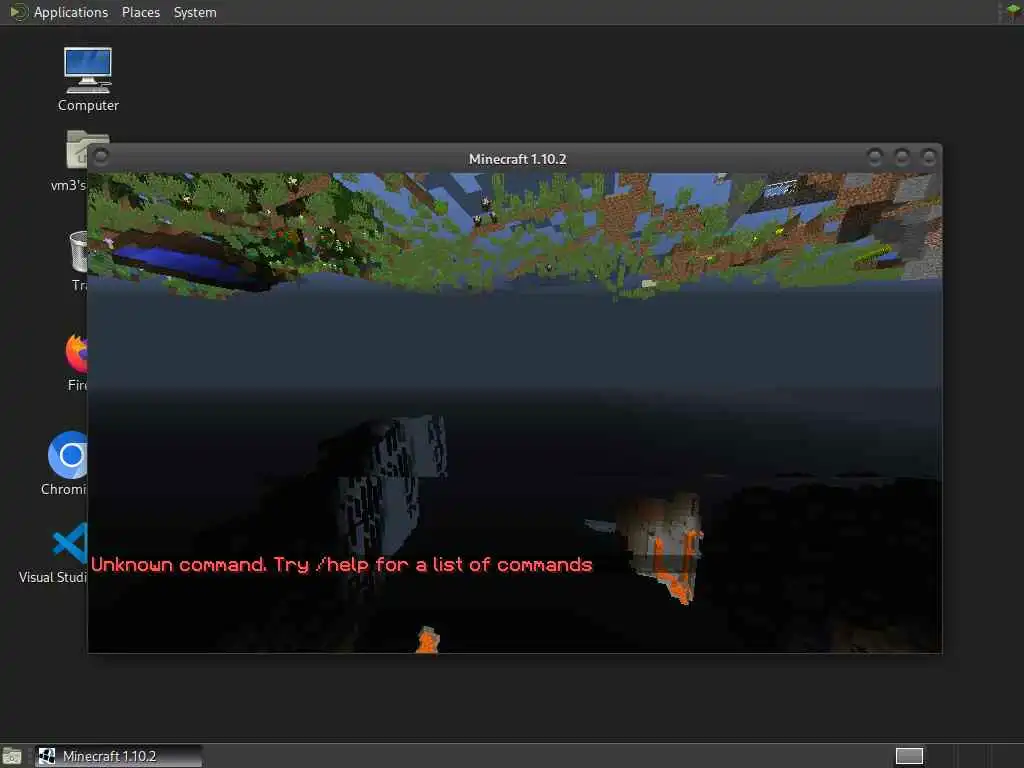
Task: Select the vm3's home folder icon
Action: (x=77, y=161)
